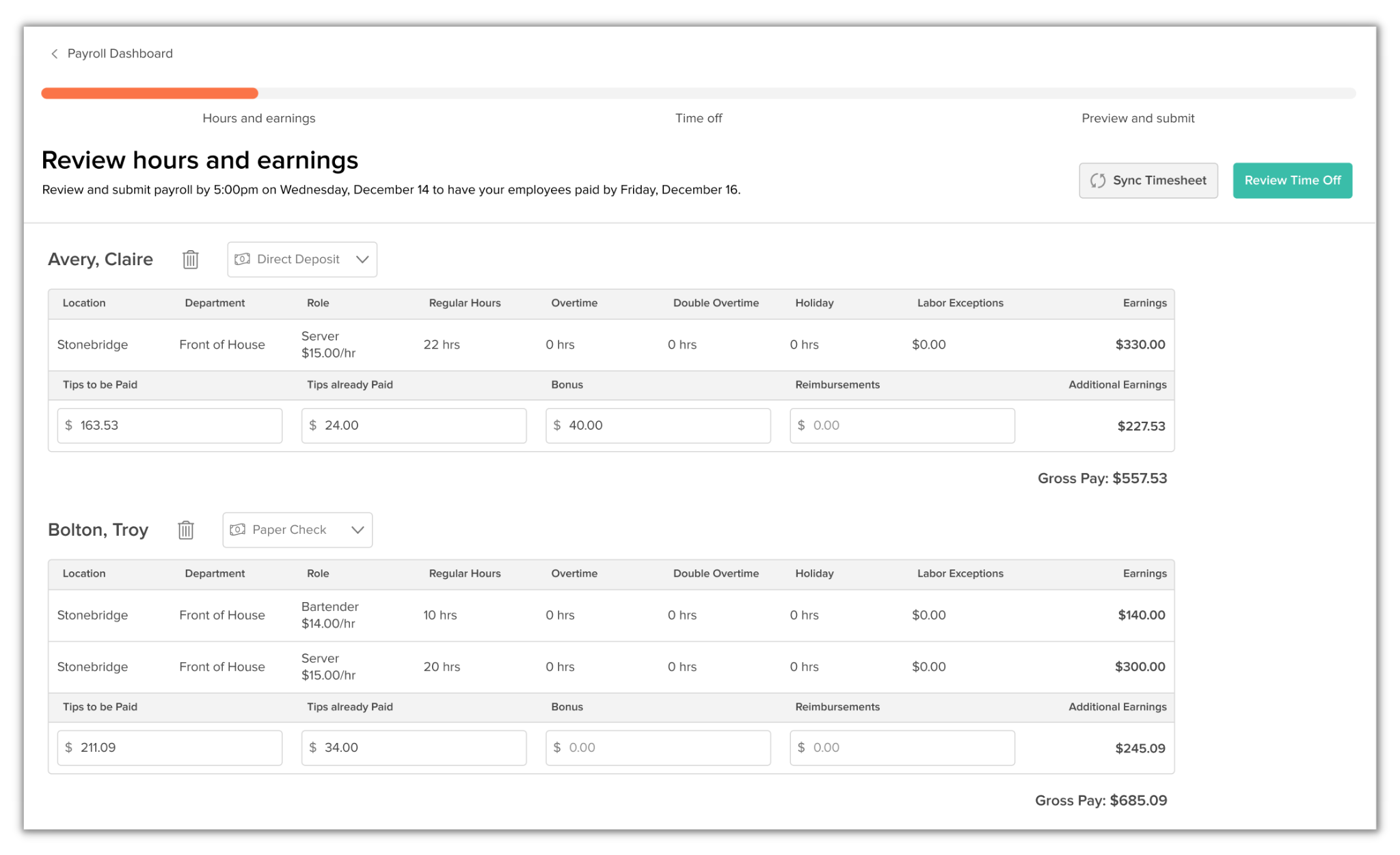
Task: Focus Troy Bolton's Tips already Paid field
Action: 414,748
